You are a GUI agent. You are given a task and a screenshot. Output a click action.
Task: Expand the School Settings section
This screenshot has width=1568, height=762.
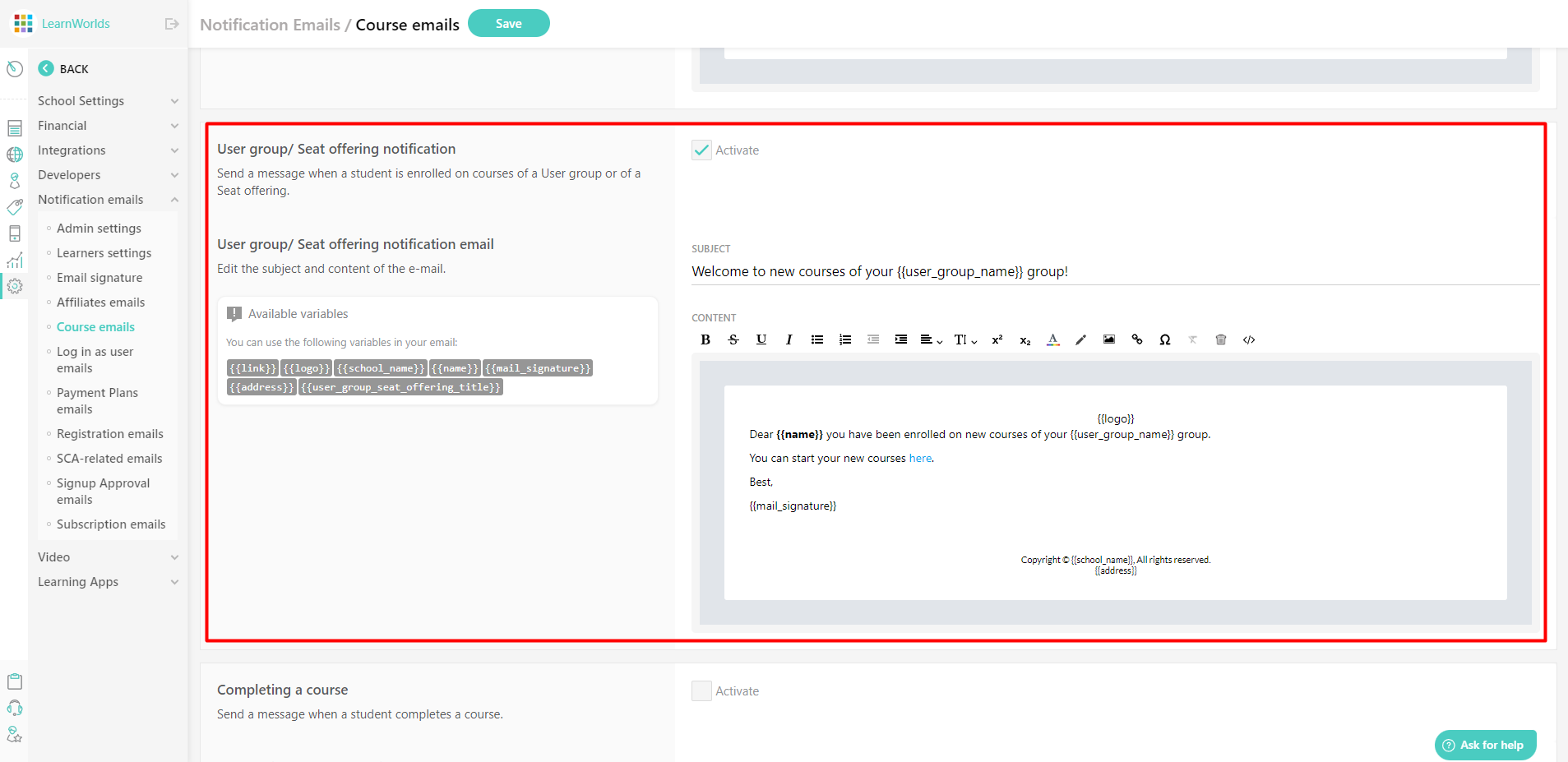107,100
